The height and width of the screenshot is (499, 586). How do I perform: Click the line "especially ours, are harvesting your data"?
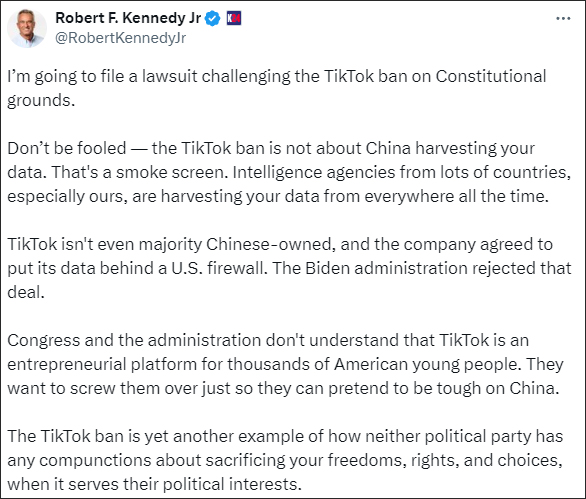[x=278, y=197]
